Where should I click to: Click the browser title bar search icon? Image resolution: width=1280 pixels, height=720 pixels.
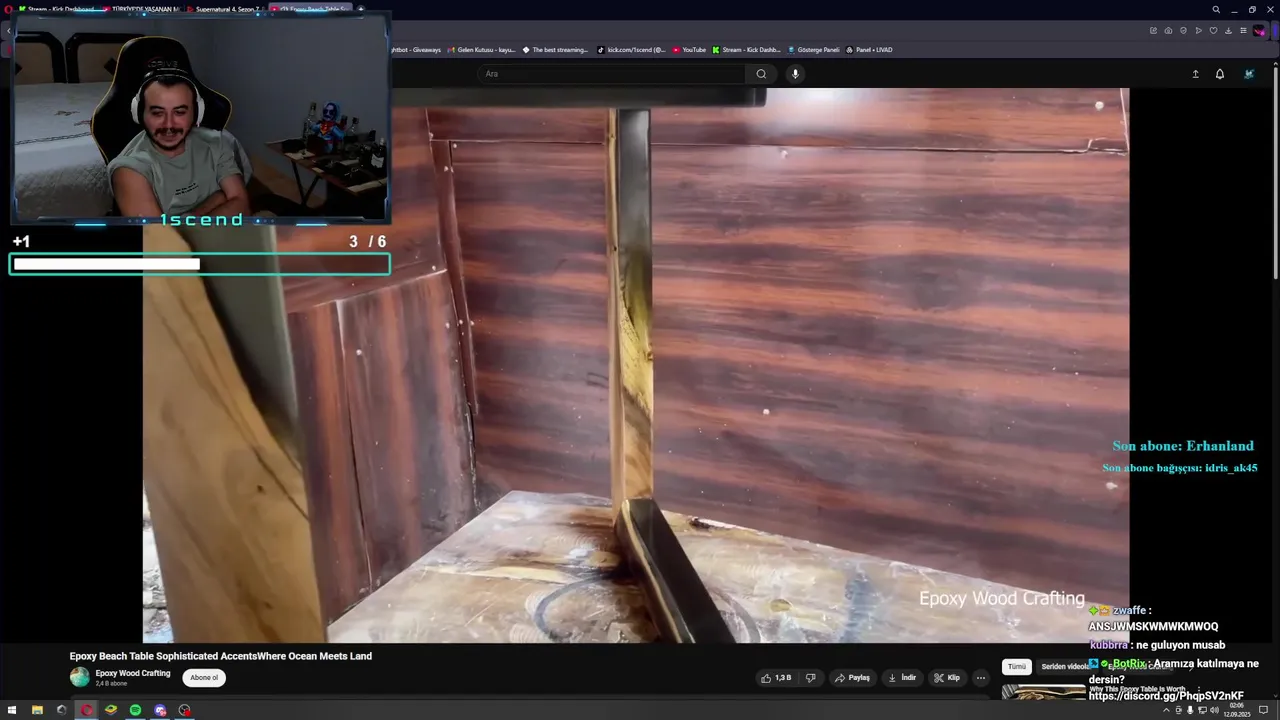point(1216,10)
